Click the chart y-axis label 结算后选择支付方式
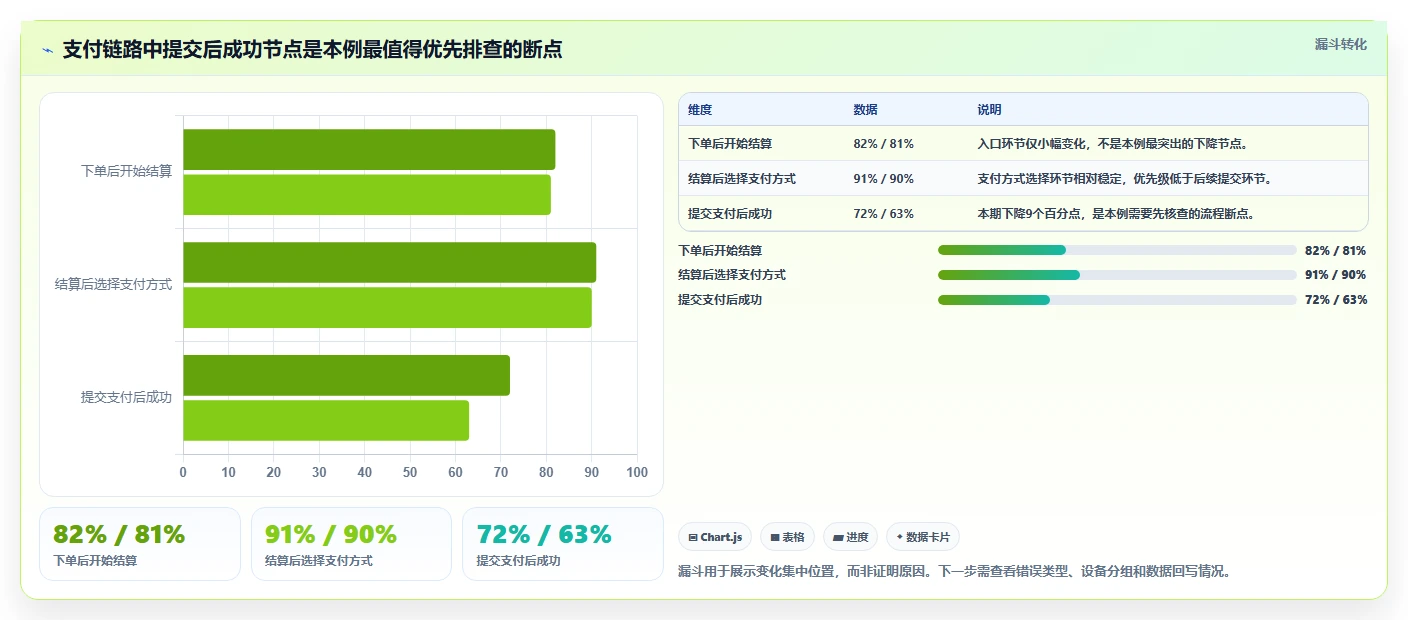Image resolution: width=1408 pixels, height=620 pixels. coord(113,284)
